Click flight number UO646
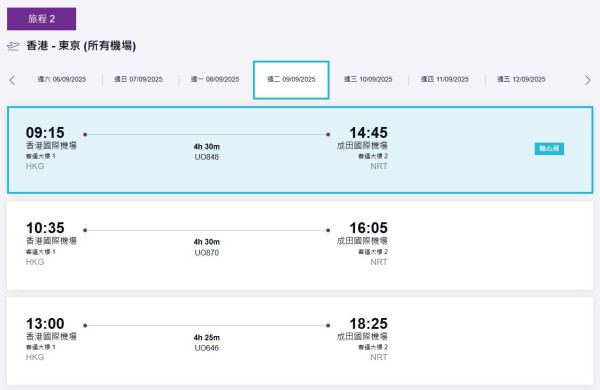The height and width of the screenshot is (390, 600). point(207,348)
